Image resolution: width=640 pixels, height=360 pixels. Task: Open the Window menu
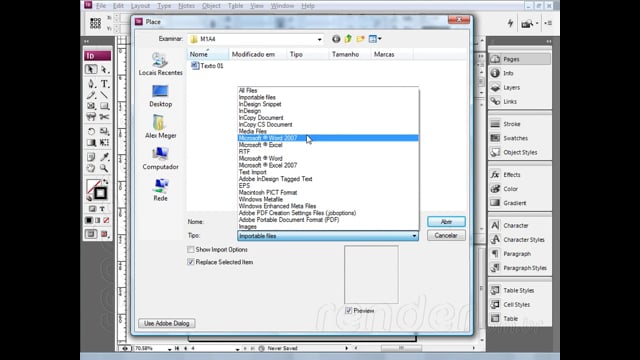pos(282,6)
